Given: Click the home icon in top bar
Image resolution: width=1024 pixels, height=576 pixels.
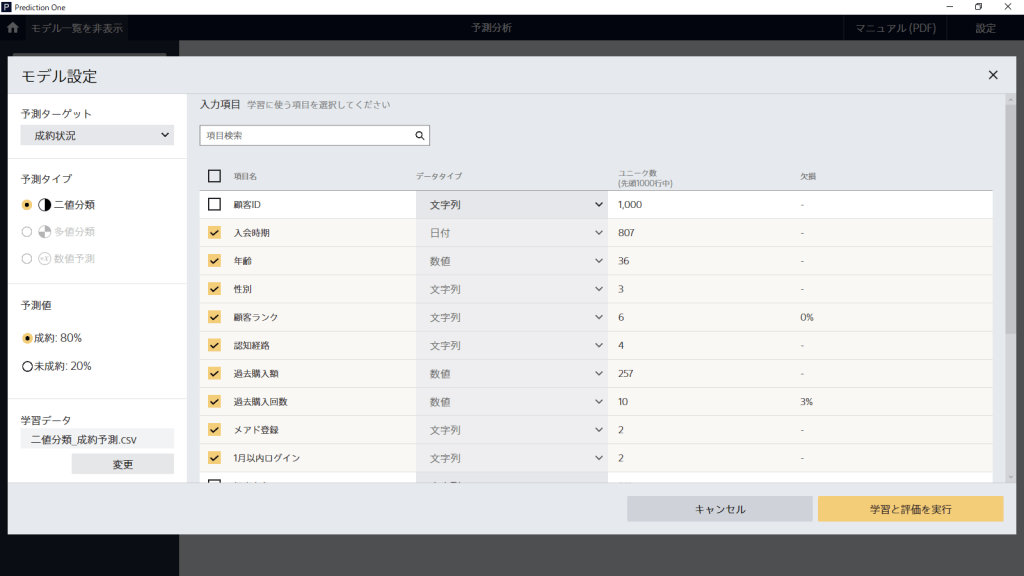Looking at the screenshot, I should [12, 28].
